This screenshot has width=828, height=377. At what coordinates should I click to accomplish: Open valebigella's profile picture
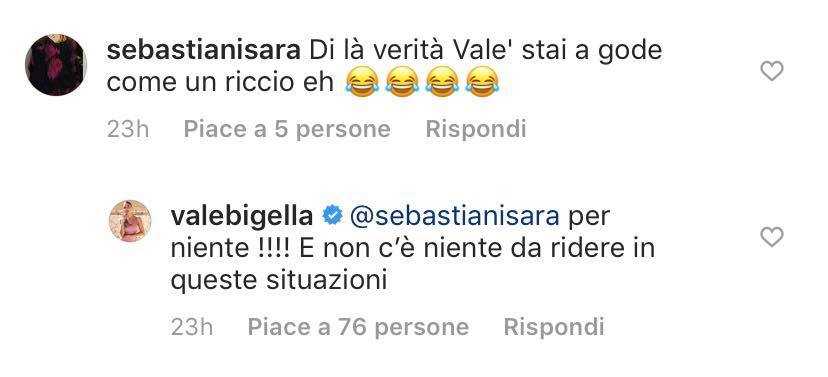(x=130, y=221)
